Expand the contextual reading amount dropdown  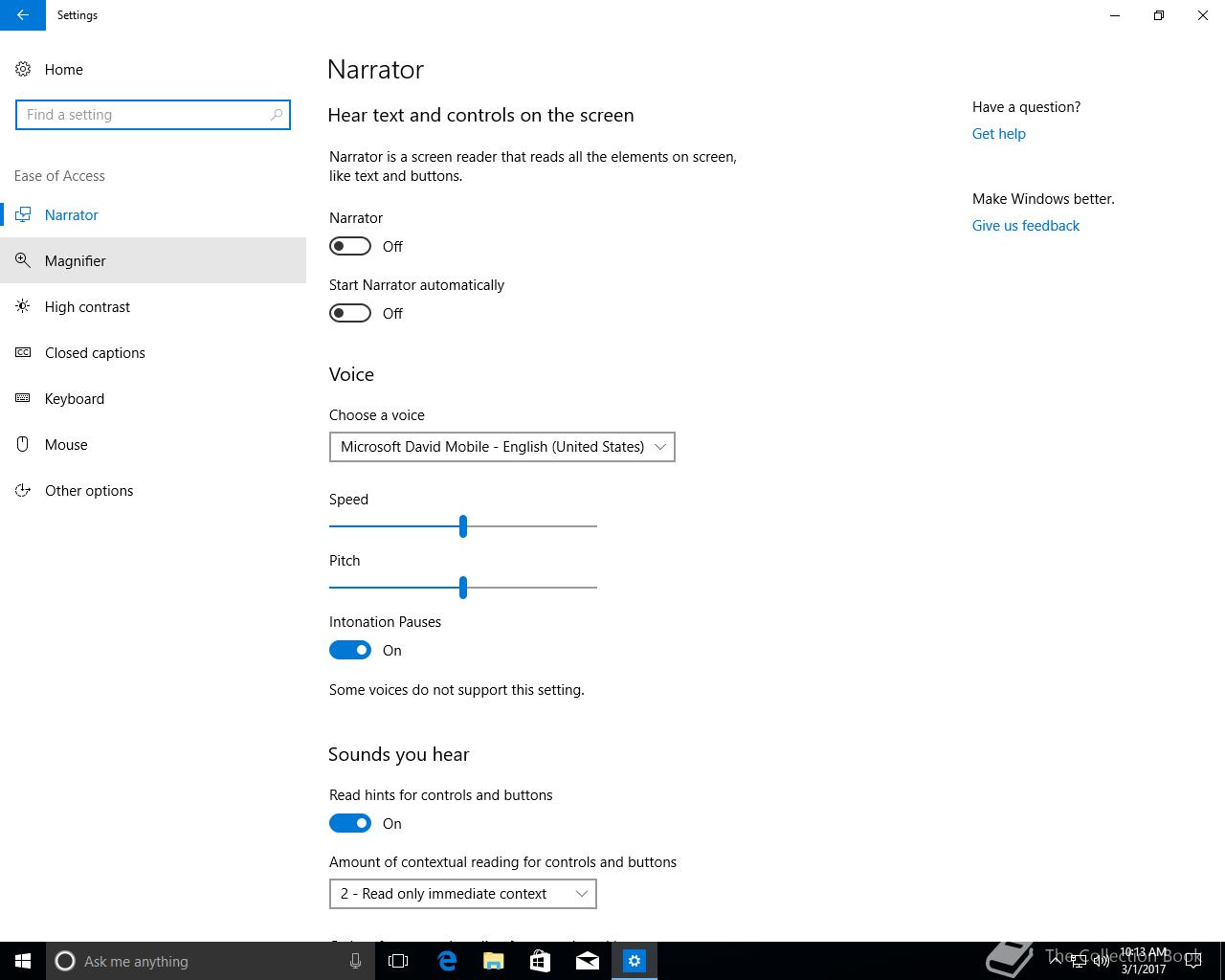point(463,894)
